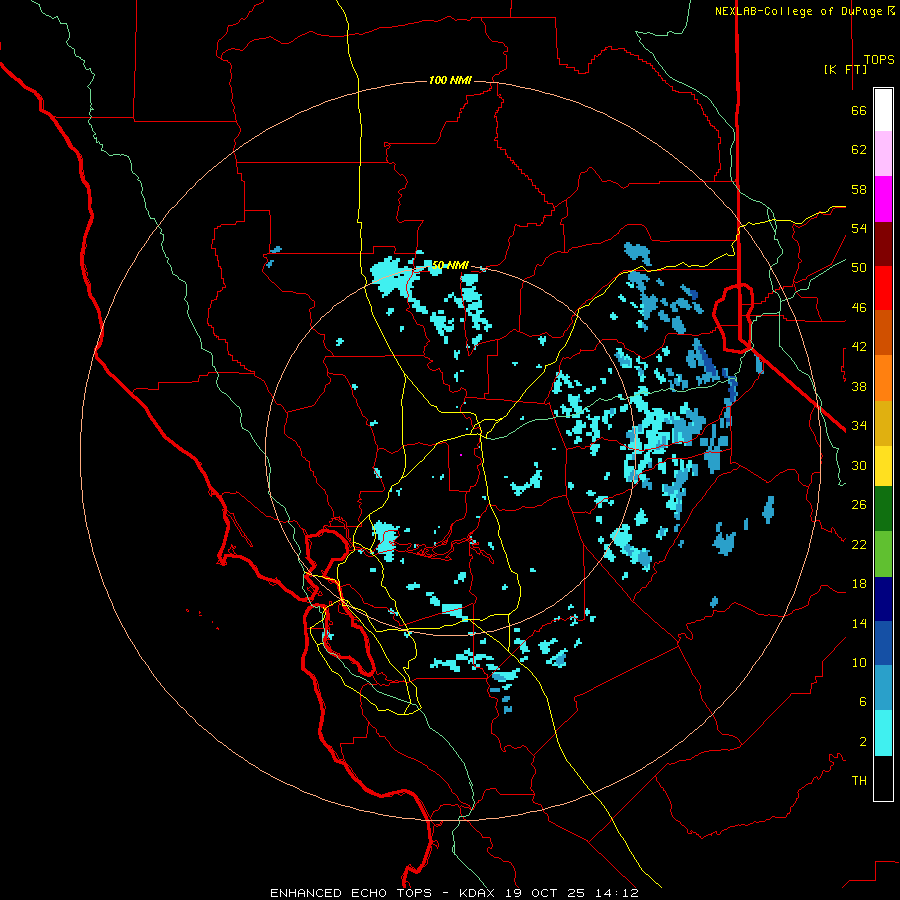Image resolution: width=900 pixels, height=900 pixels.
Task: Click the "50" legend value
Action: pyautogui.click(x=859, y=268)
